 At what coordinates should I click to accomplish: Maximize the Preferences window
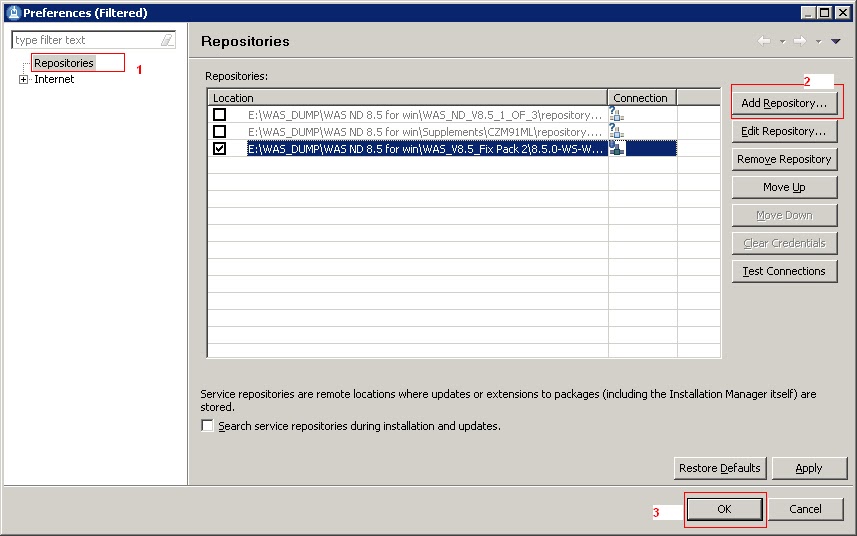point(825,12)
